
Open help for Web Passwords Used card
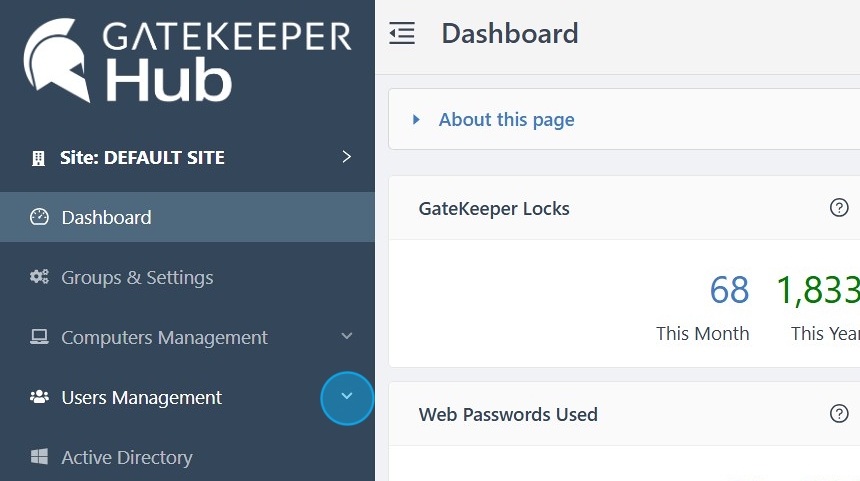pos(839,414)
